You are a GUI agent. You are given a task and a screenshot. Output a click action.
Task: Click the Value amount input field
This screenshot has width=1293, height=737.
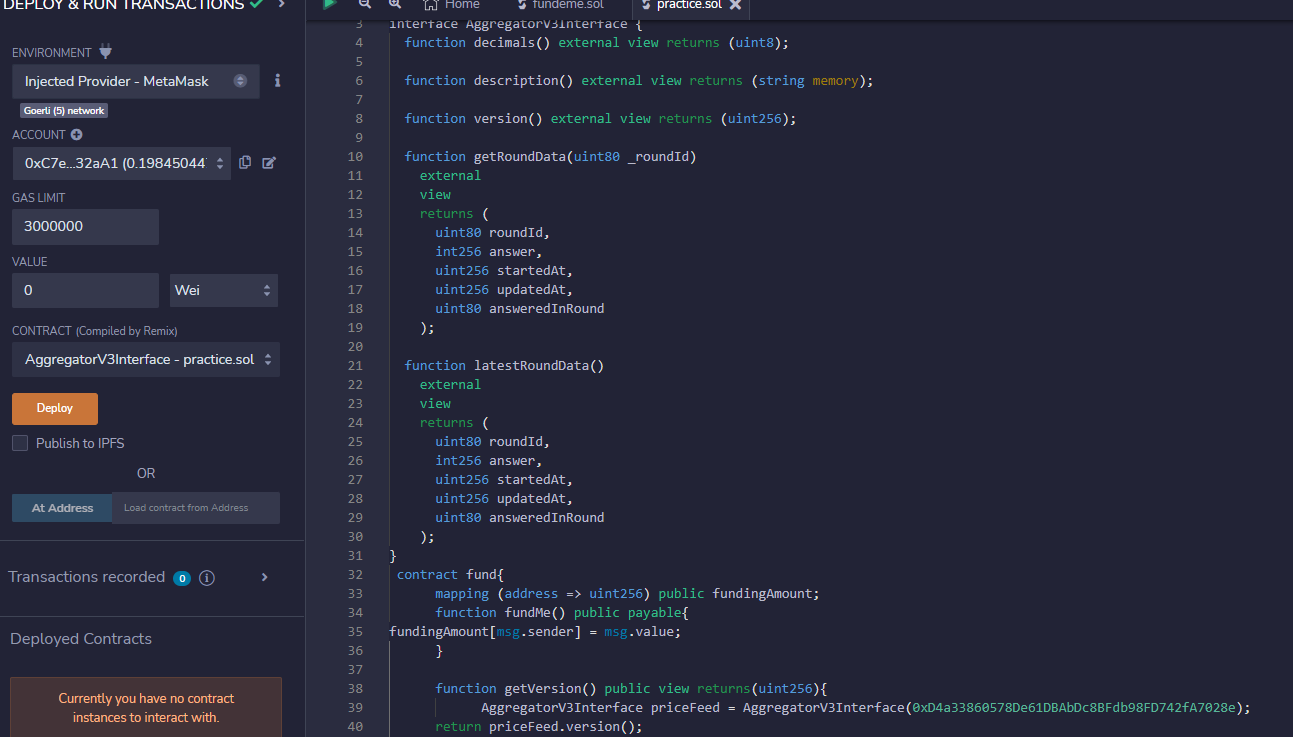click(85, 290)
